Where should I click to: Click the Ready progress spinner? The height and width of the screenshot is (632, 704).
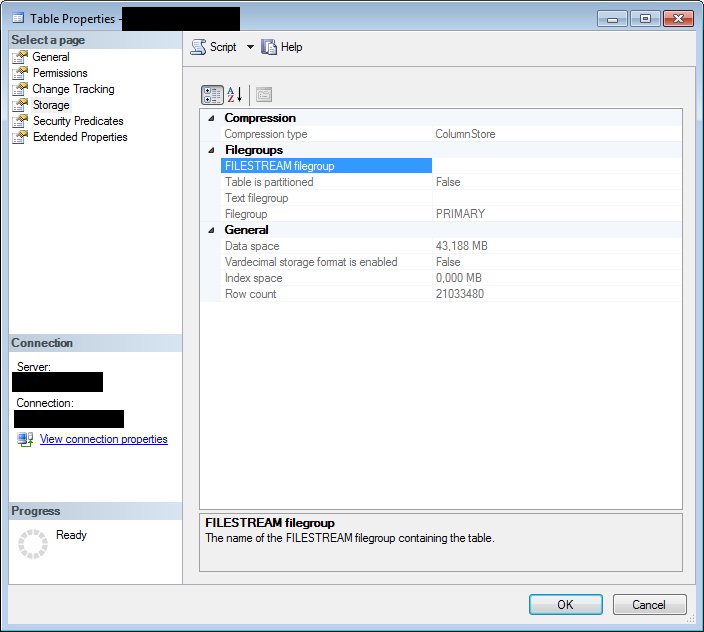(x=33, y=544)
